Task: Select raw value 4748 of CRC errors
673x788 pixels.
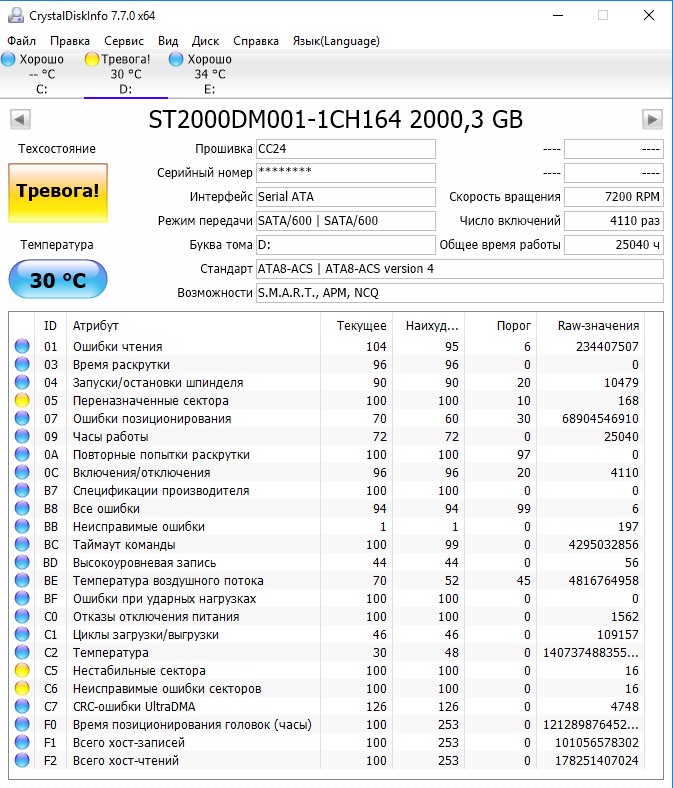Action: coord(624,707)
